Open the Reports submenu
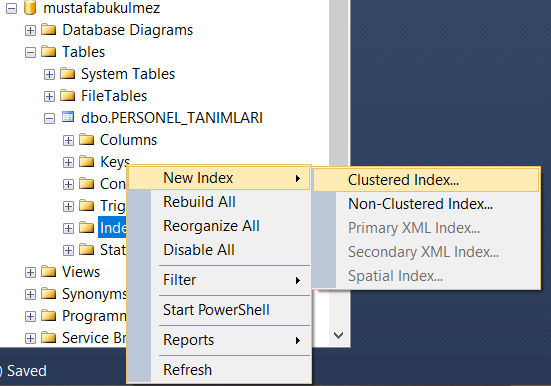Screen dimensions: 551x386 click(219, 340)
